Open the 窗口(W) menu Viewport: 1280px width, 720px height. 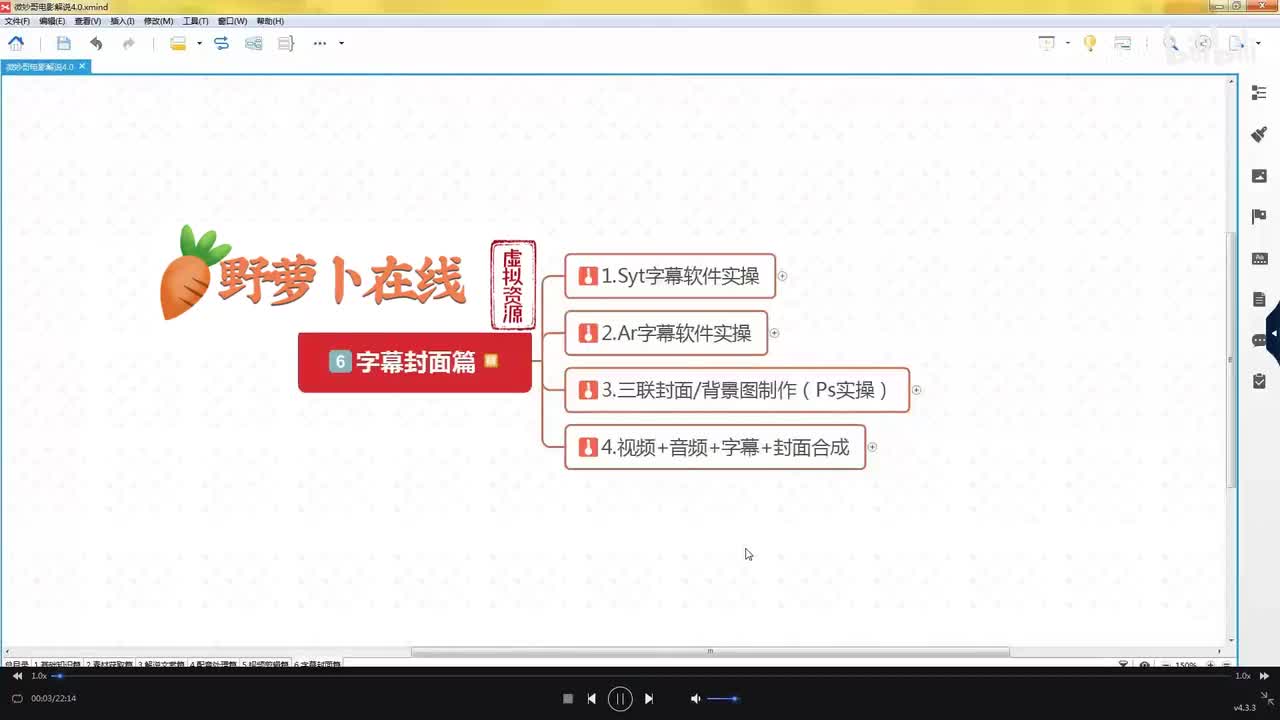pos(232,21)
